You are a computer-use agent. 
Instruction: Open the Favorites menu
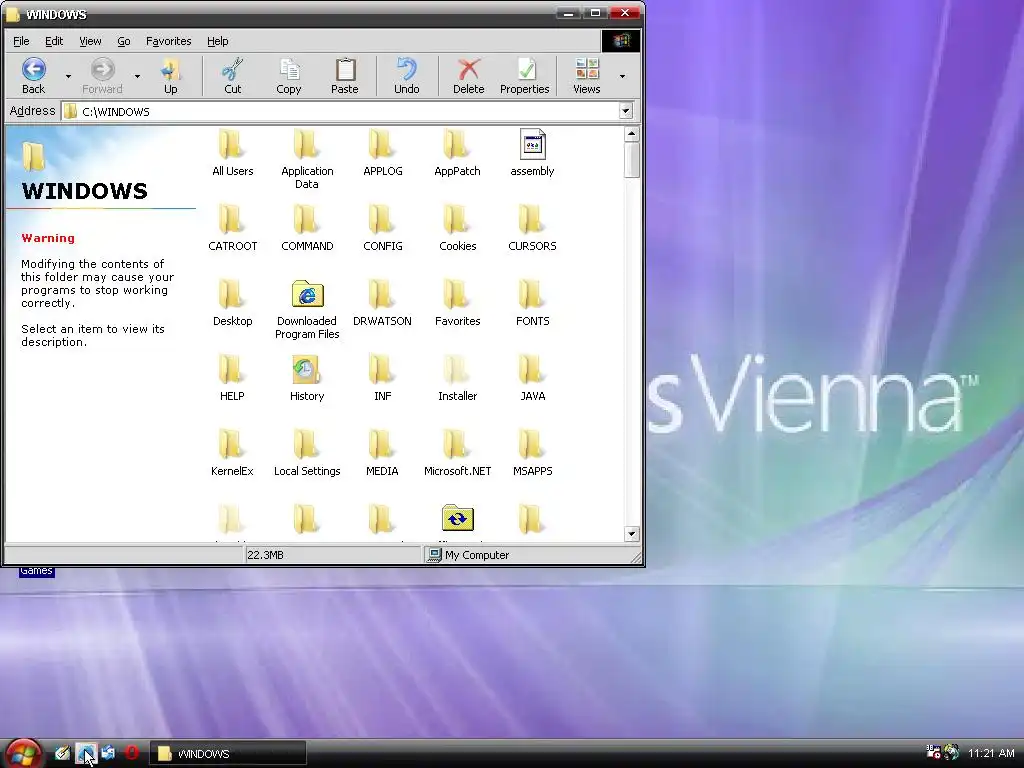point(168,41)
